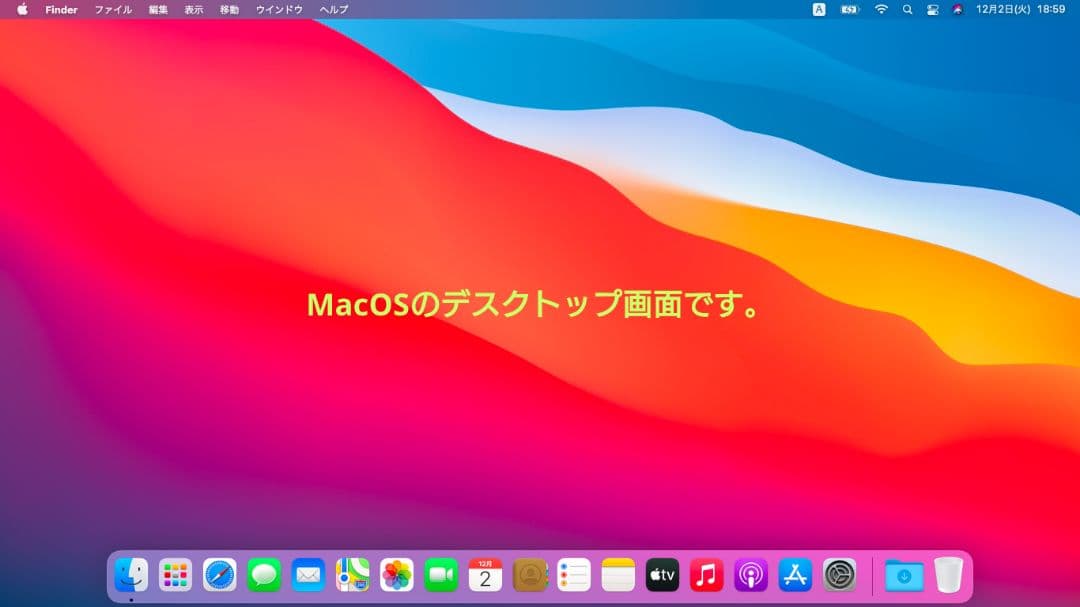Screen dimensions: 1080x607
Task: Open the Maps app
Action: pyautogui.click(x=352, y=575)
